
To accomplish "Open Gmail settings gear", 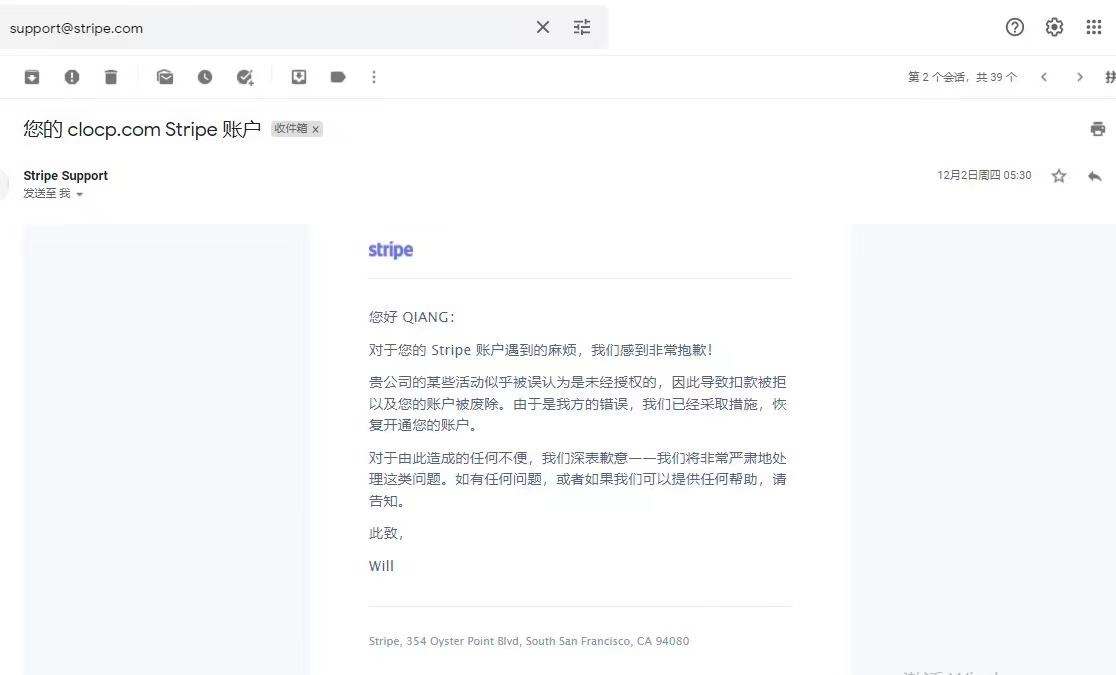I will (x=1054, y=27).
